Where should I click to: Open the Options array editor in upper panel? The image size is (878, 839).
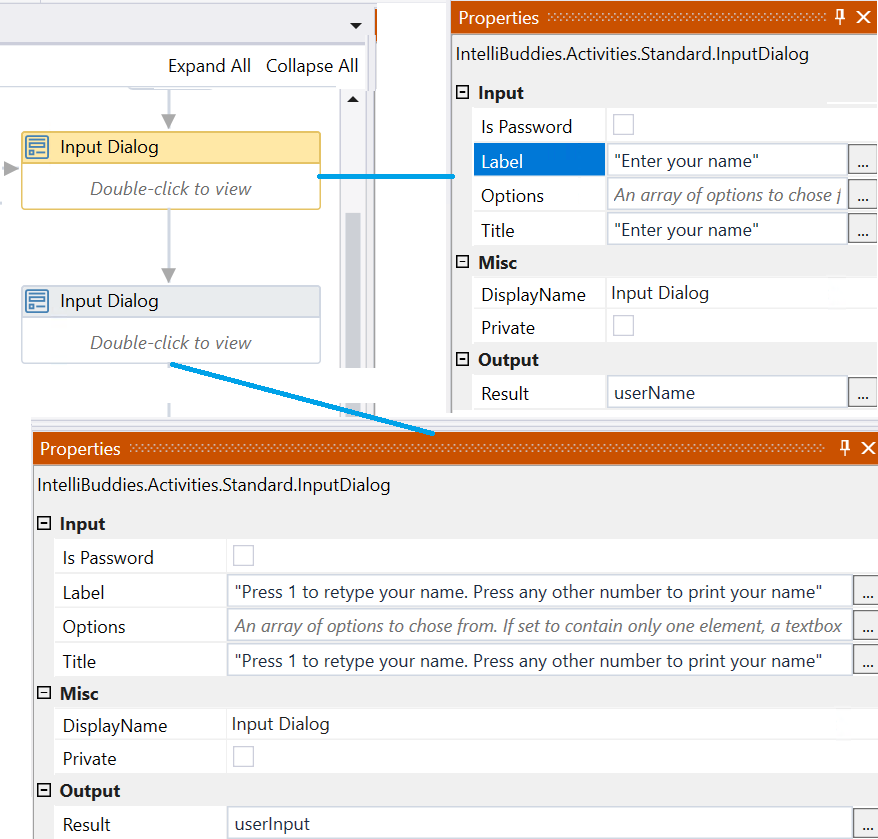tap(862, 194)
